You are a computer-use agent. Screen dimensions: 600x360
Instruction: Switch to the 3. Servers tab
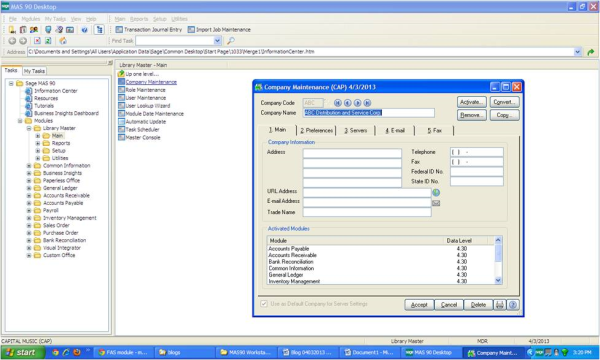pyautogui.click(x=355, y=130)
